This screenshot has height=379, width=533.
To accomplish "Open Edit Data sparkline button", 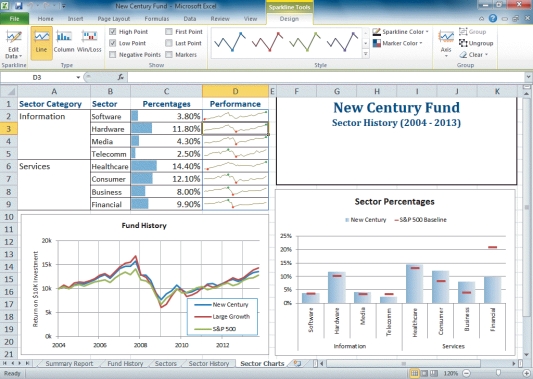I will coord(13,45).
